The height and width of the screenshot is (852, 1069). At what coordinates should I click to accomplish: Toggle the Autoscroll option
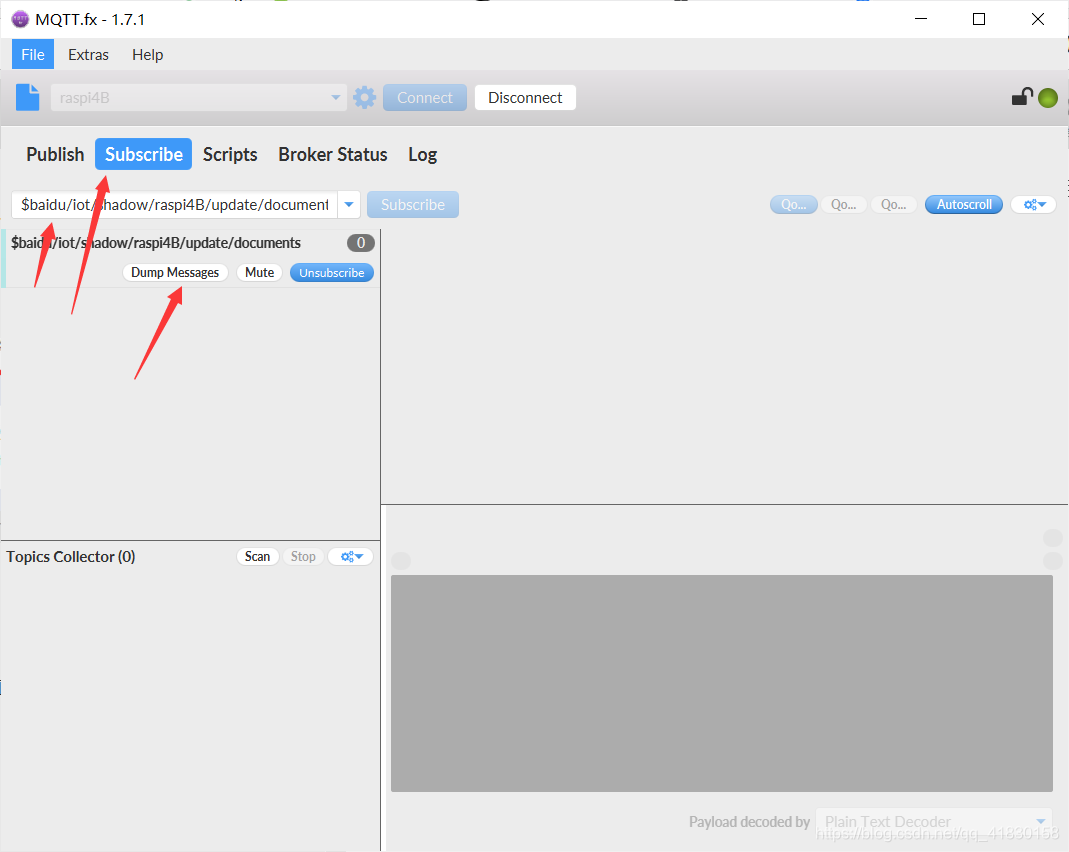[x=963, y=204]
